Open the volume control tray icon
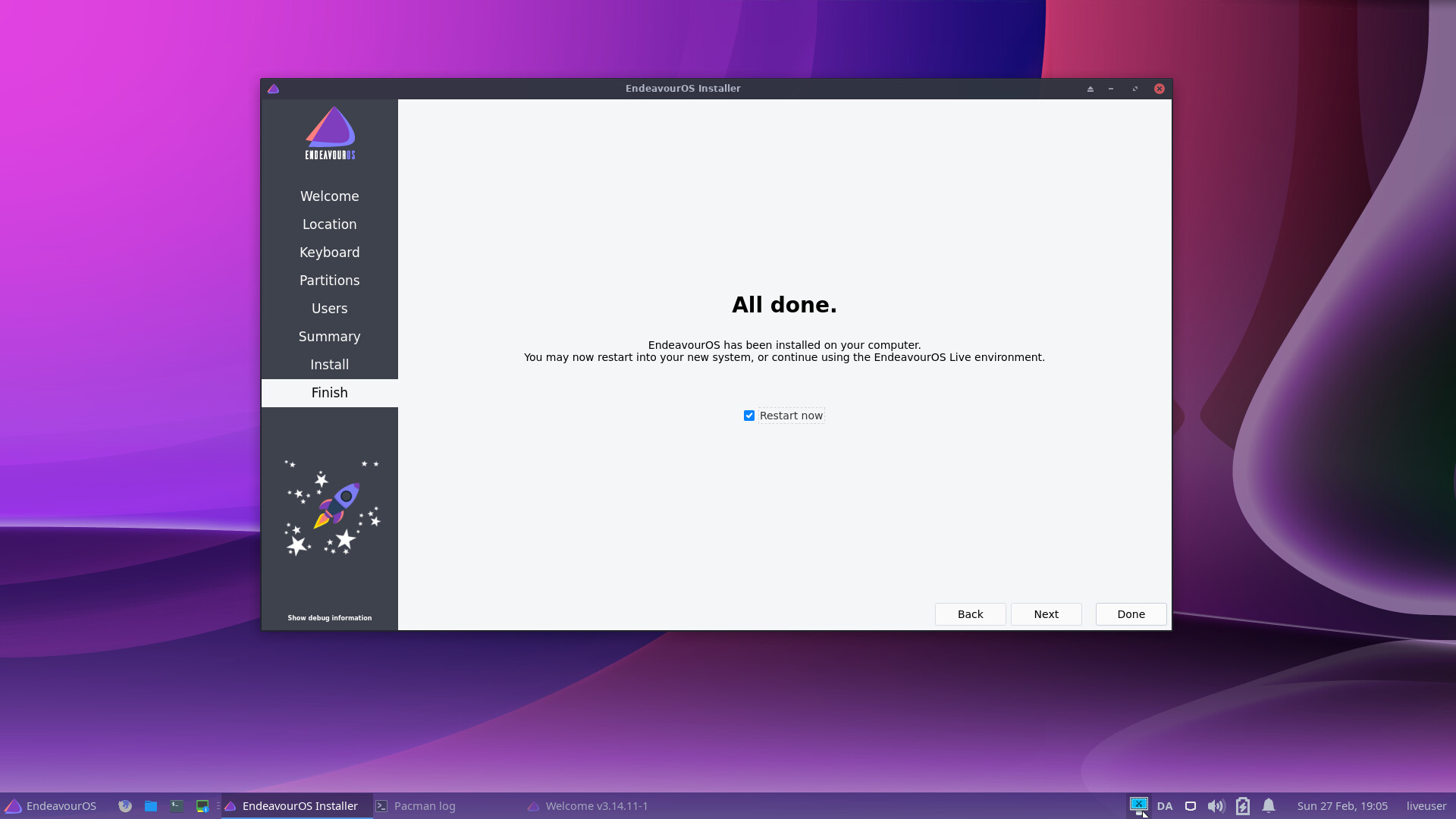This screenshot has height=819, width=1456. pos(1216,806)
